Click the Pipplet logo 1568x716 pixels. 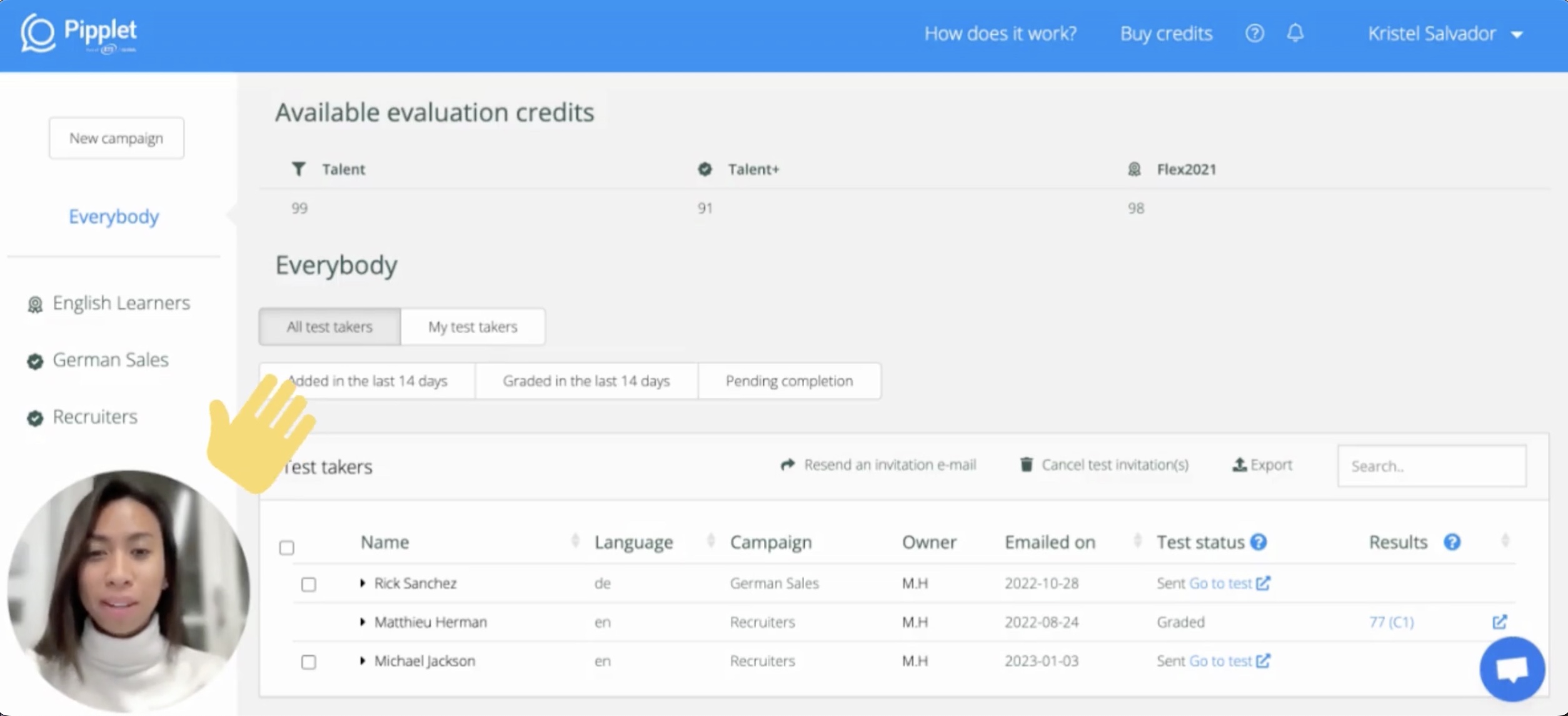(79, 33)
